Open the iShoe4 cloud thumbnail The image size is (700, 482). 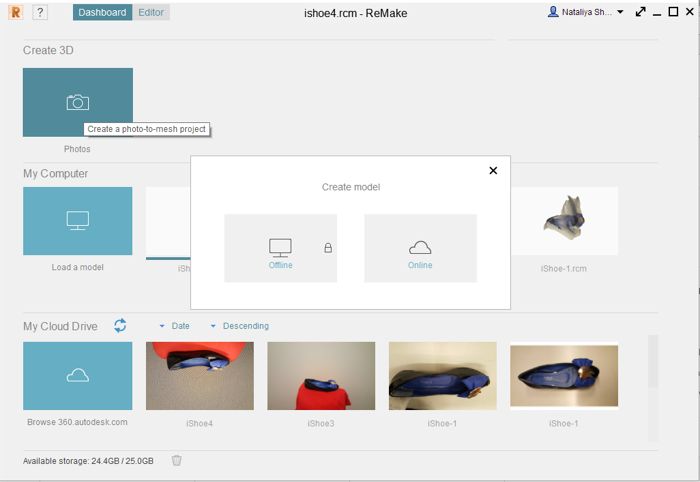(200, 376)
